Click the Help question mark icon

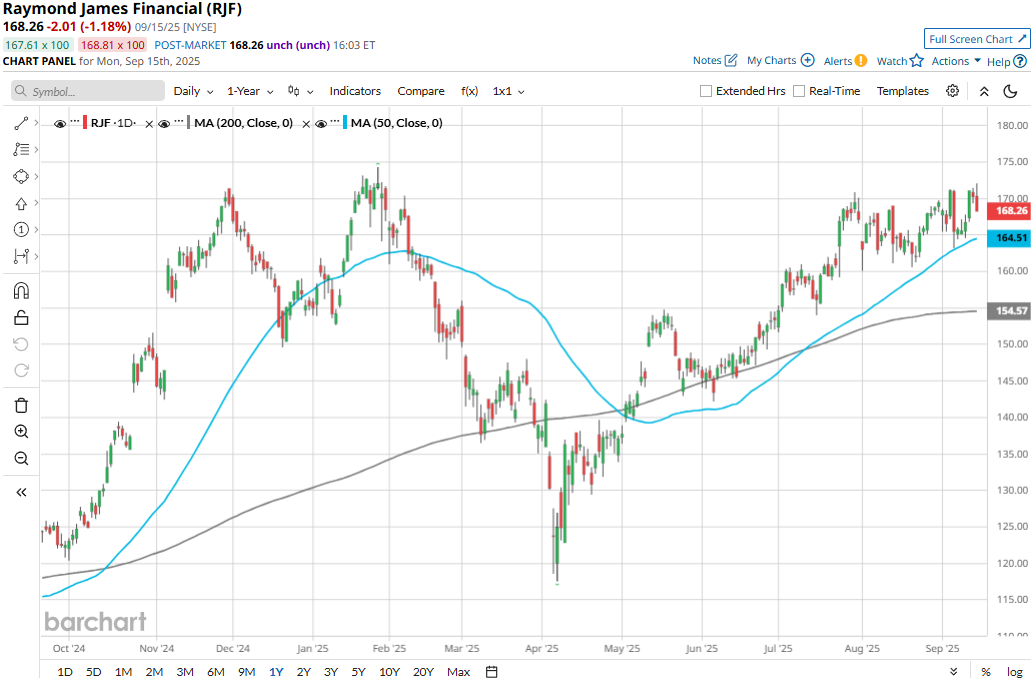coord(1020,61)
